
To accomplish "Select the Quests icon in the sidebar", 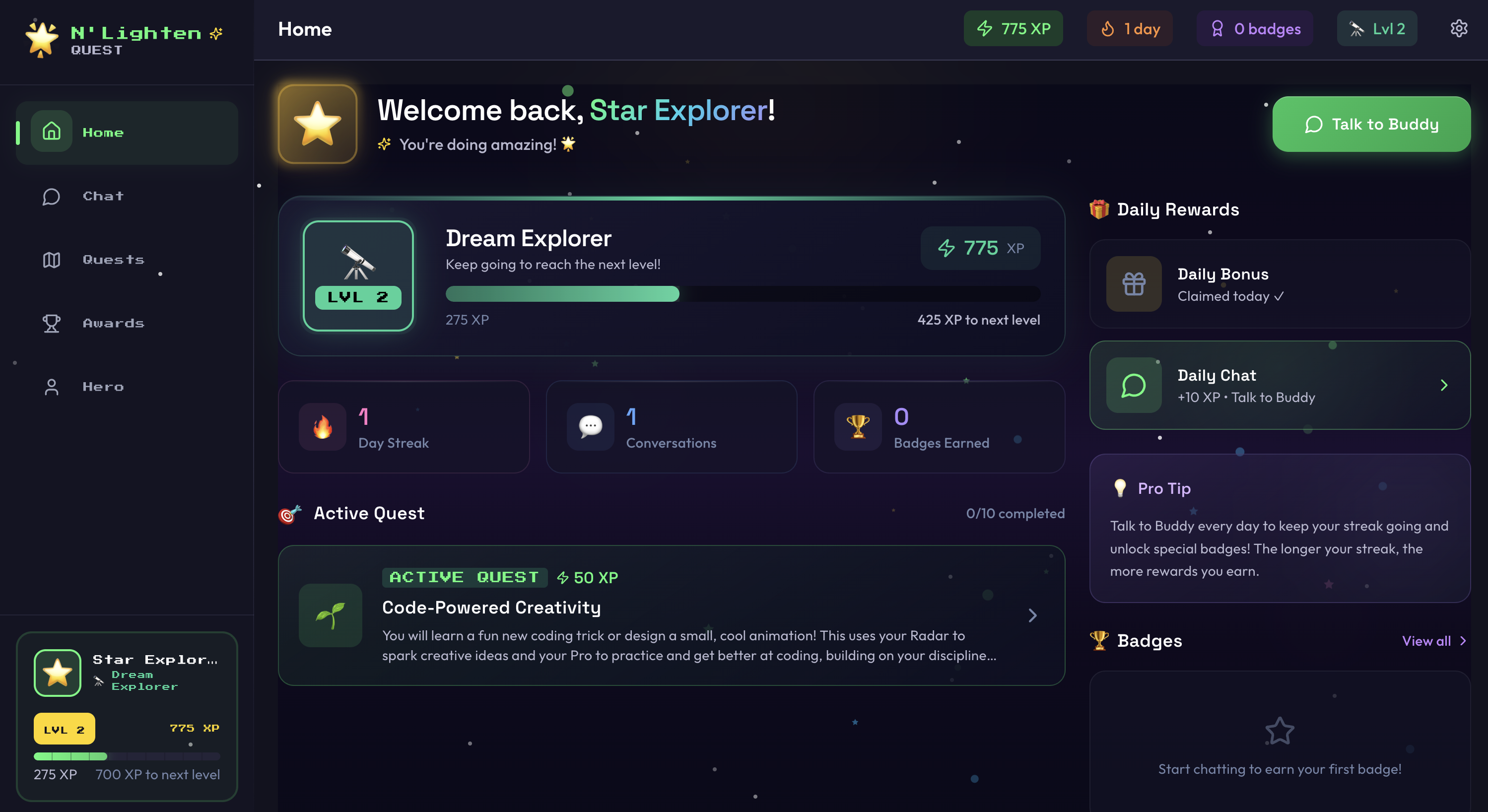I will (51, 260).
